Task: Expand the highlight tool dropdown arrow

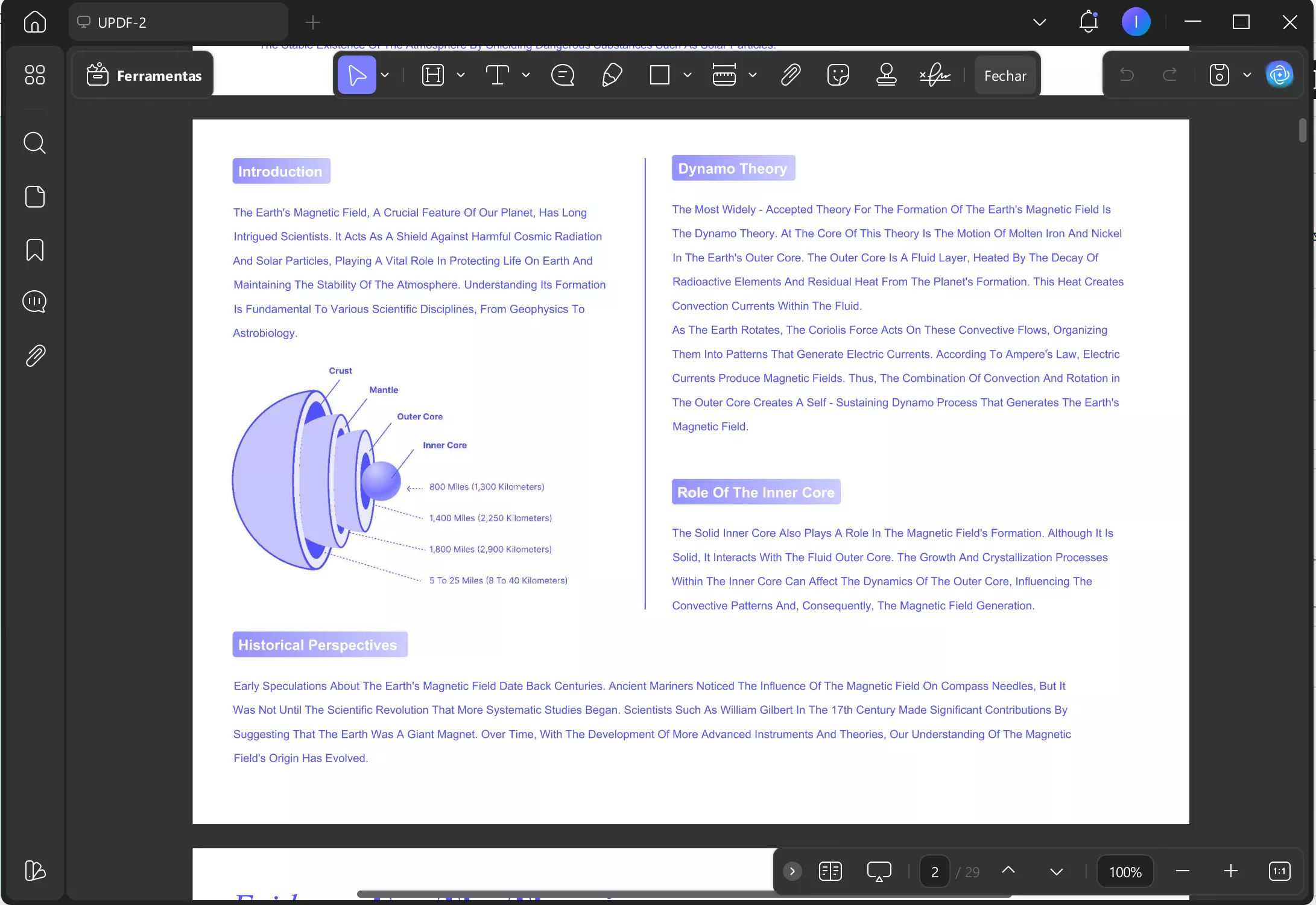Action: [461, 75]
